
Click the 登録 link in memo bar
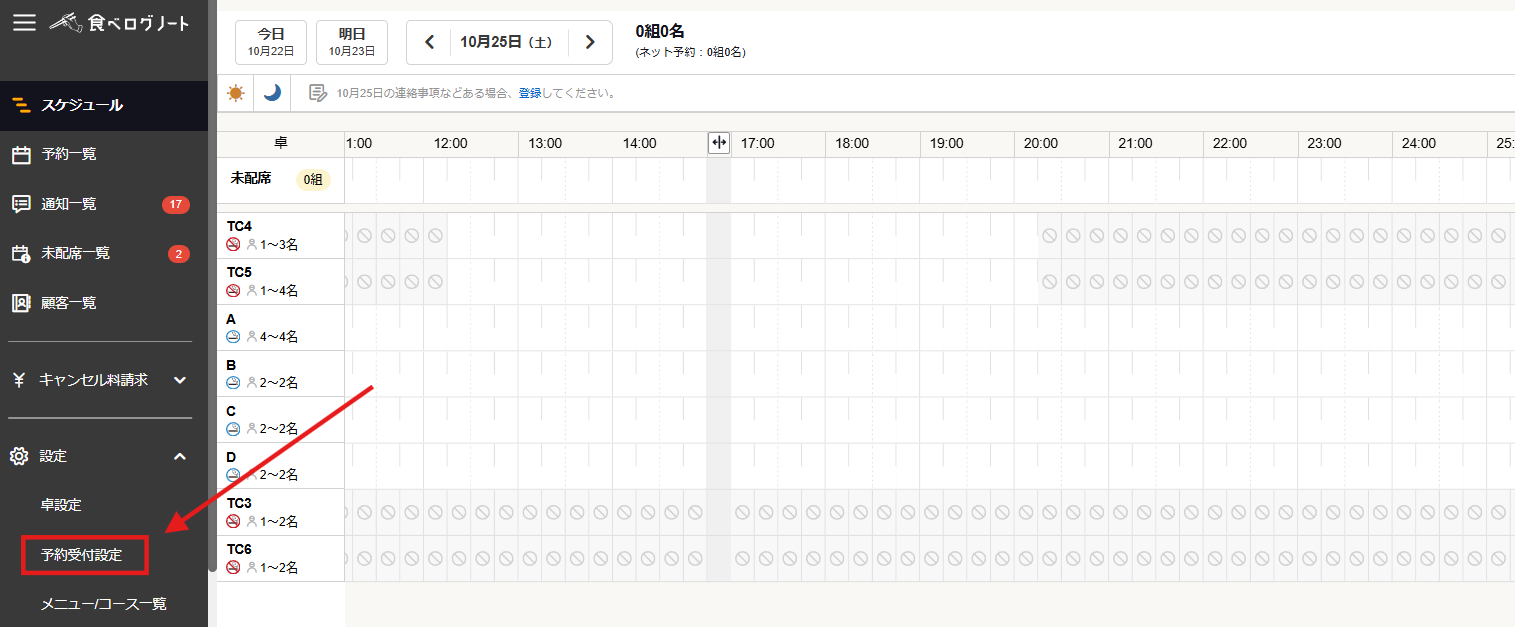tap(530, 93)
